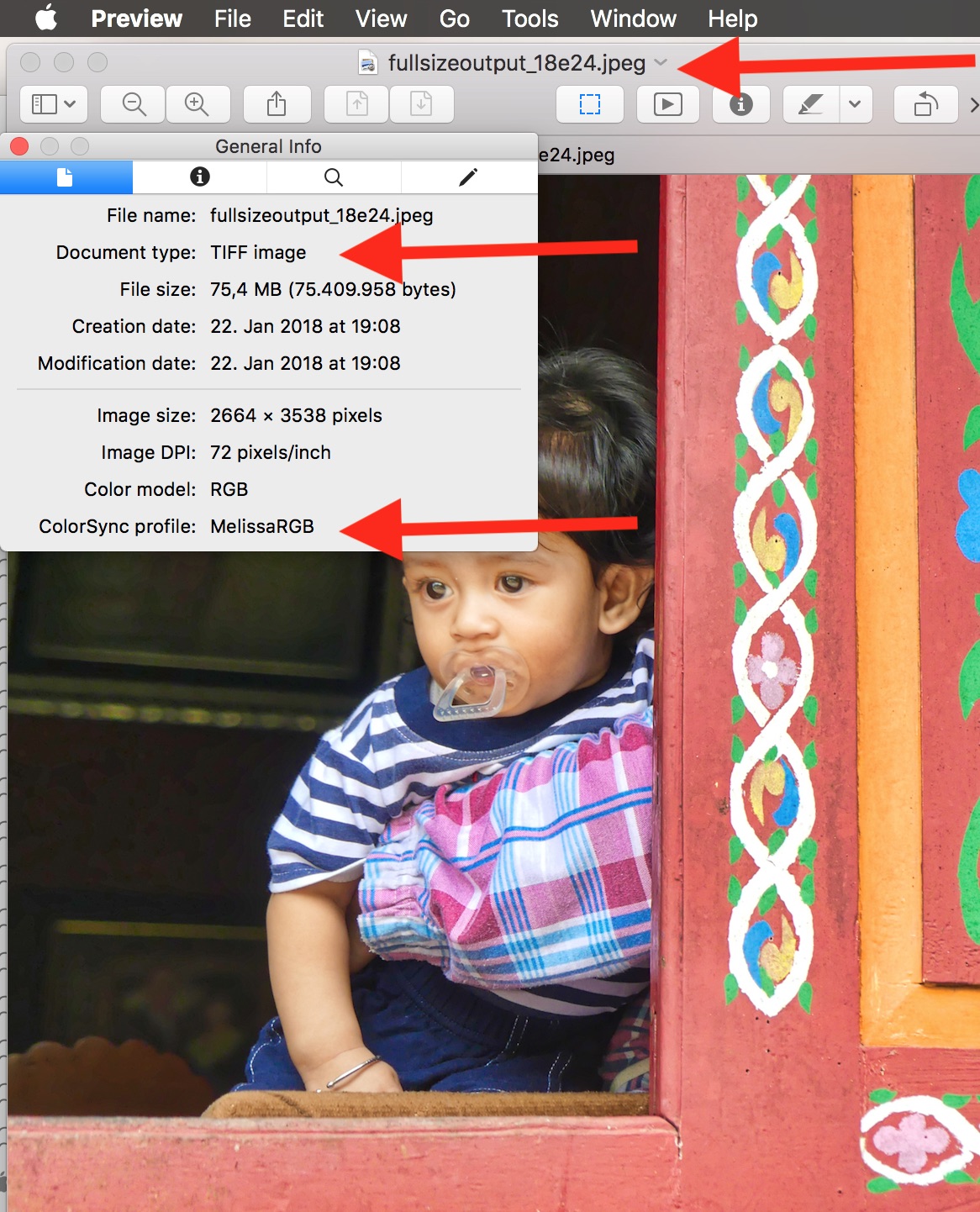Open the Window menu
980x1212 pixels.
633,18
